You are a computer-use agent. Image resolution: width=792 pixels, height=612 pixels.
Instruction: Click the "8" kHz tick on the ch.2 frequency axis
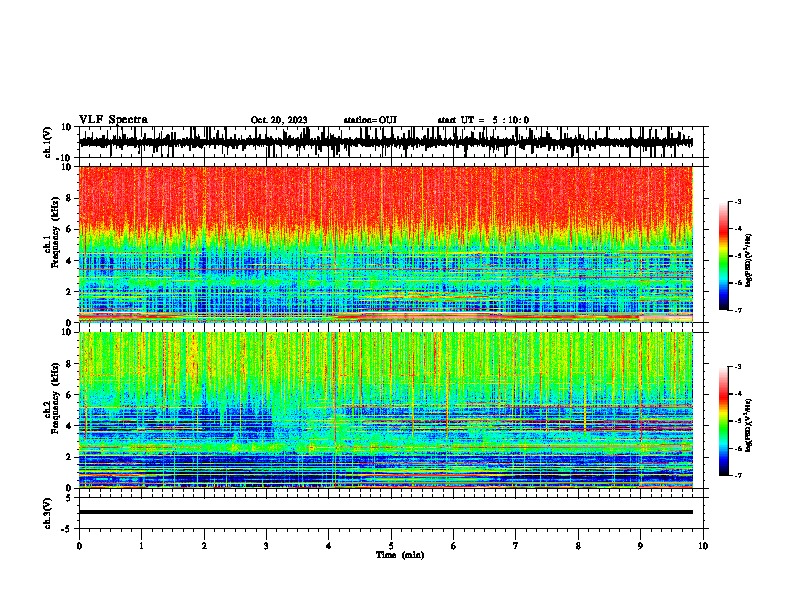(x=69, y=364)
